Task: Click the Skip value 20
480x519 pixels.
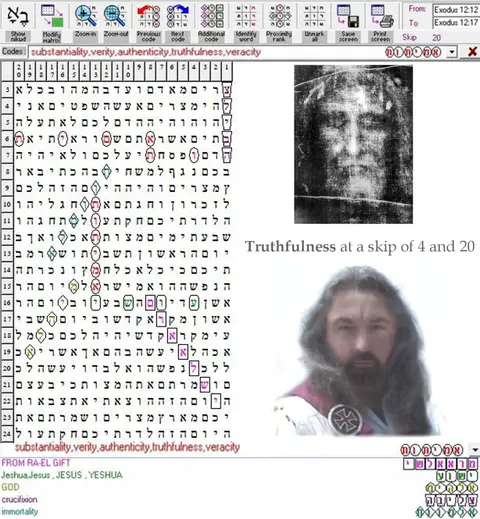Action: tap(436, 37)
